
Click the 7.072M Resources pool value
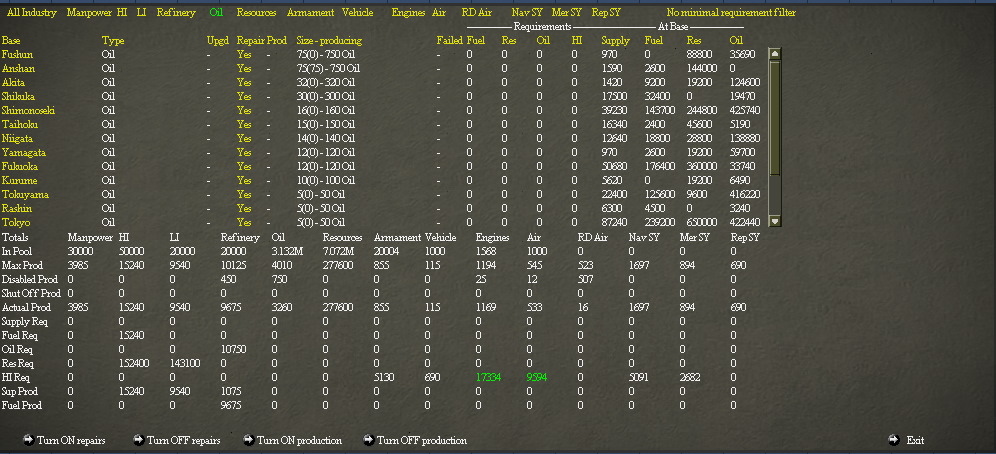point(339,251)
